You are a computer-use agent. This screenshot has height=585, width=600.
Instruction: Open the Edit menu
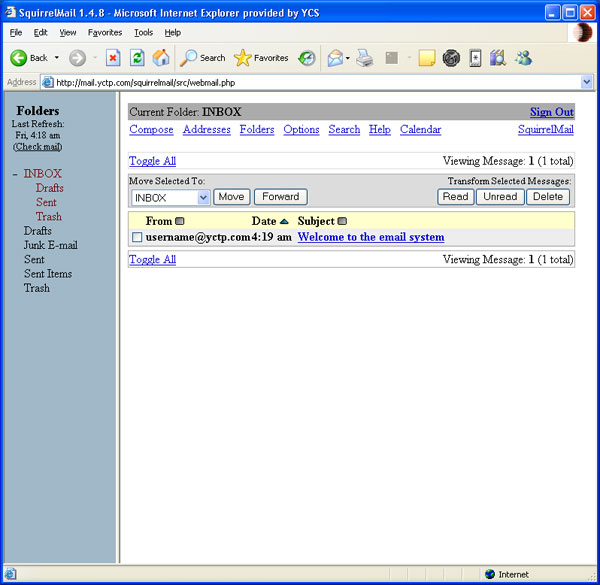[x=40, y=33]
